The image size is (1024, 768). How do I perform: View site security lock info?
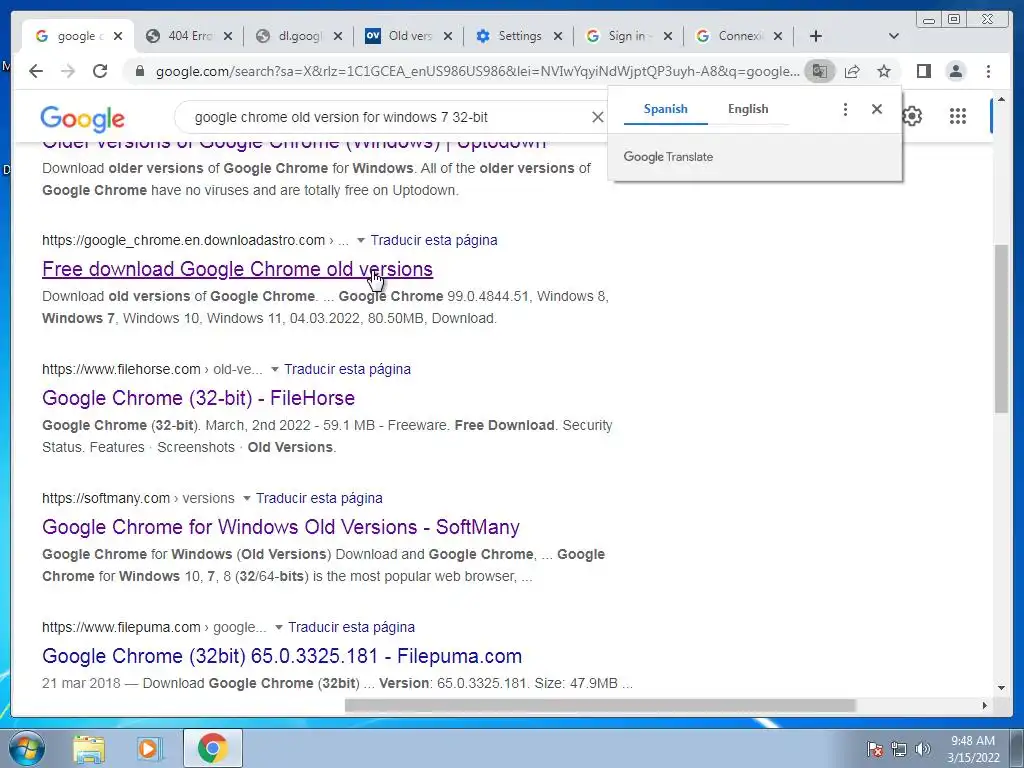pyautogui.click(x=139, y=71)
